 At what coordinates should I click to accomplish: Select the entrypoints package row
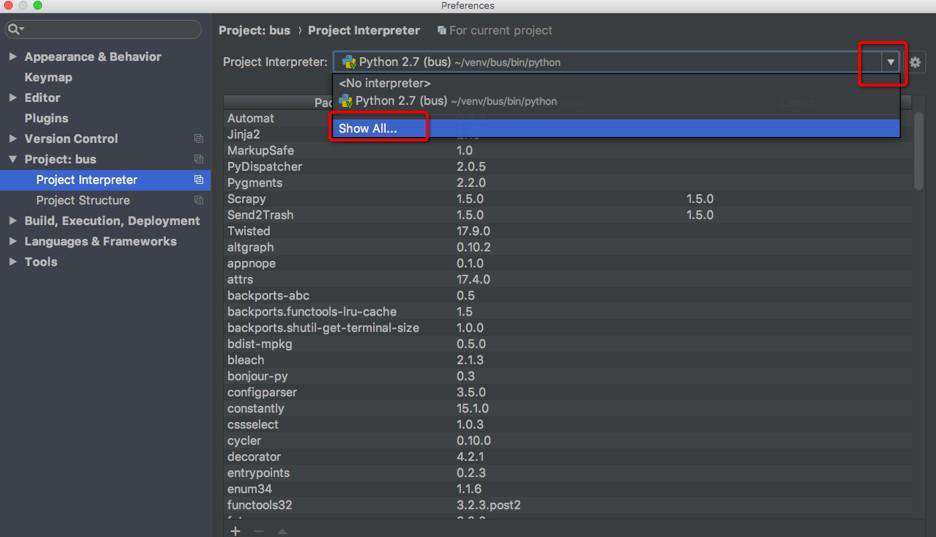pos(568,473)
